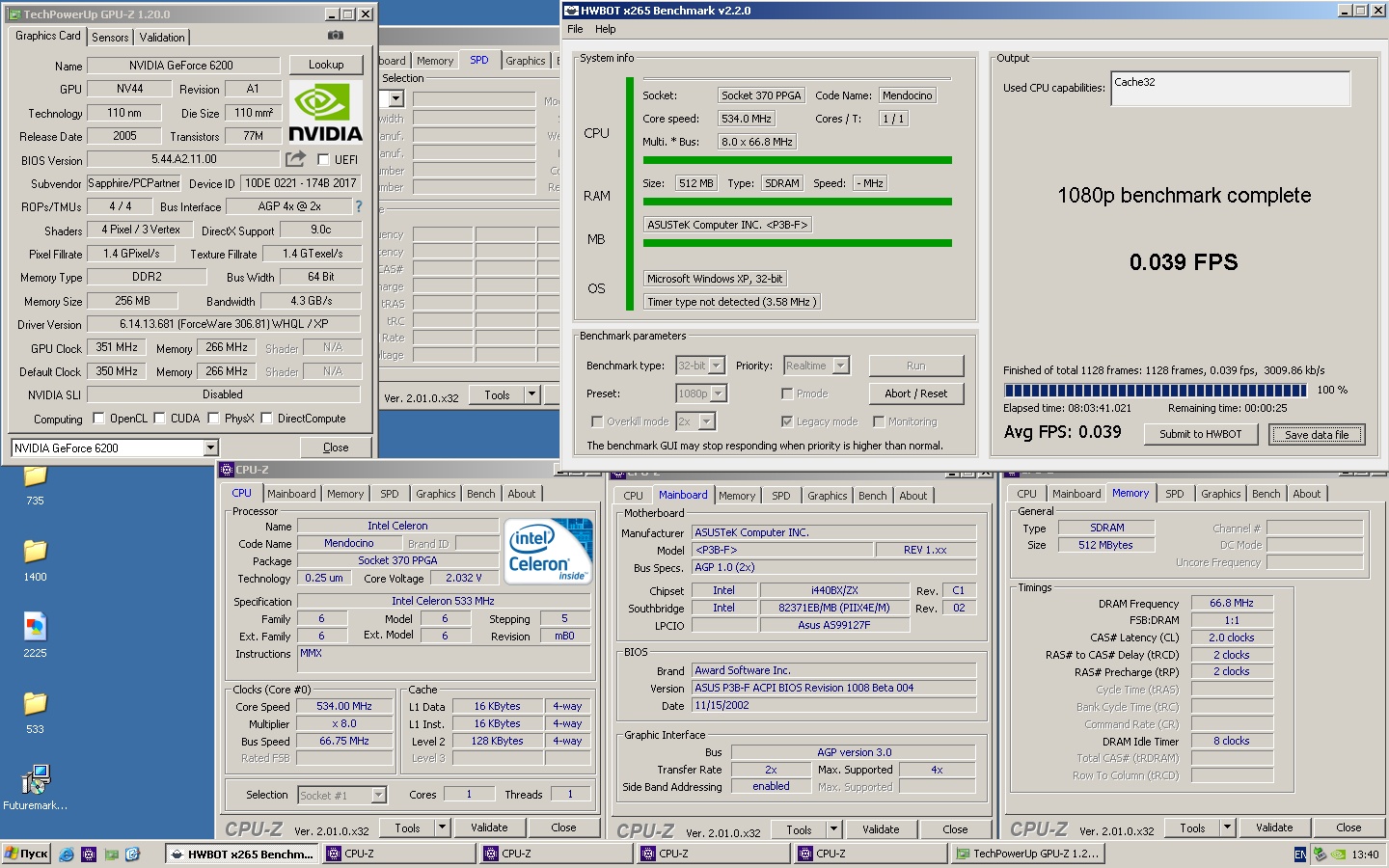Launch Internet Explorer from quick launch
Image resolution: width=1389 pixels, height=868 pixels.
(67, 854)
